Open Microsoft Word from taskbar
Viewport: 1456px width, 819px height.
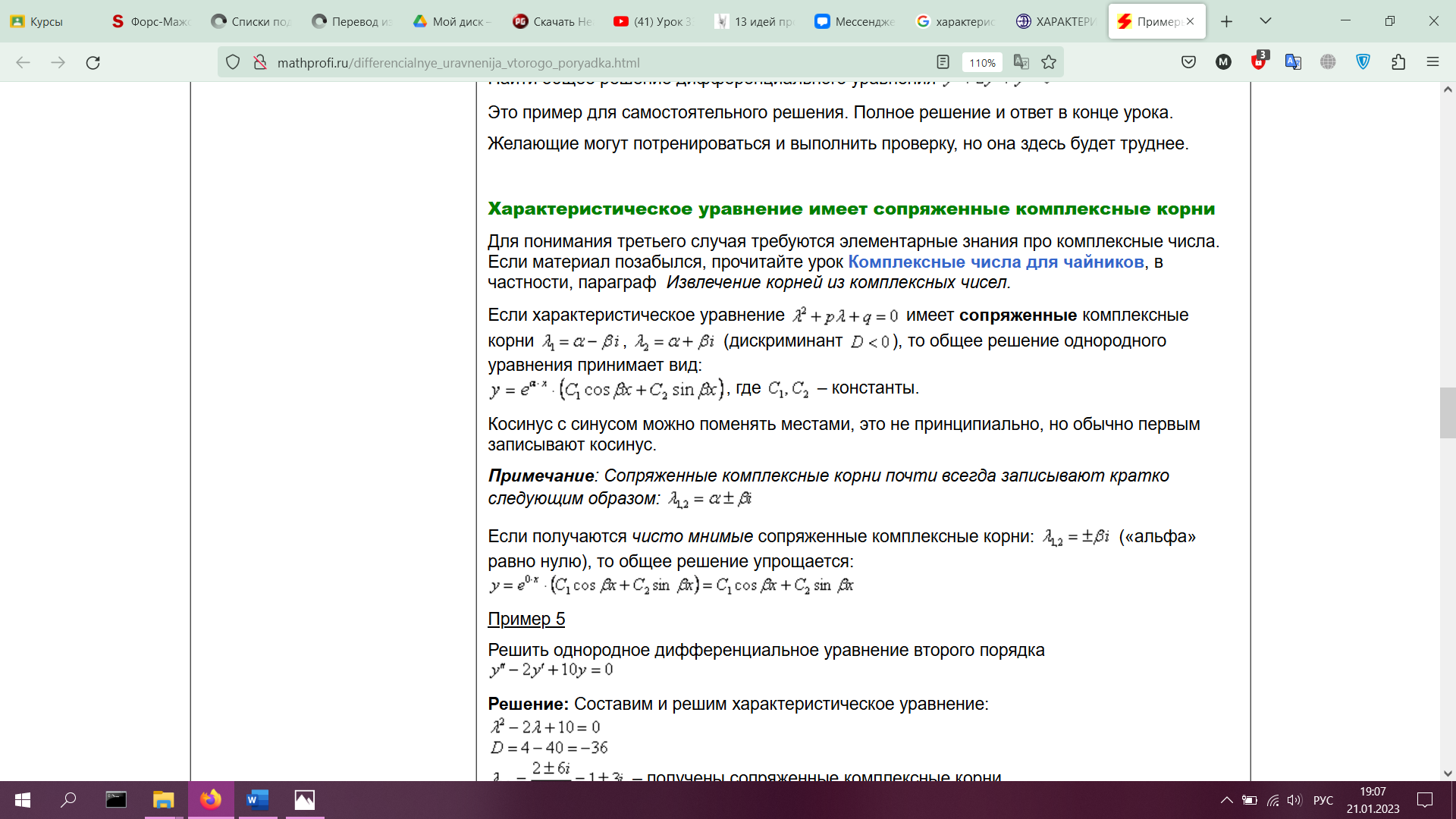(x=258, y=800)
